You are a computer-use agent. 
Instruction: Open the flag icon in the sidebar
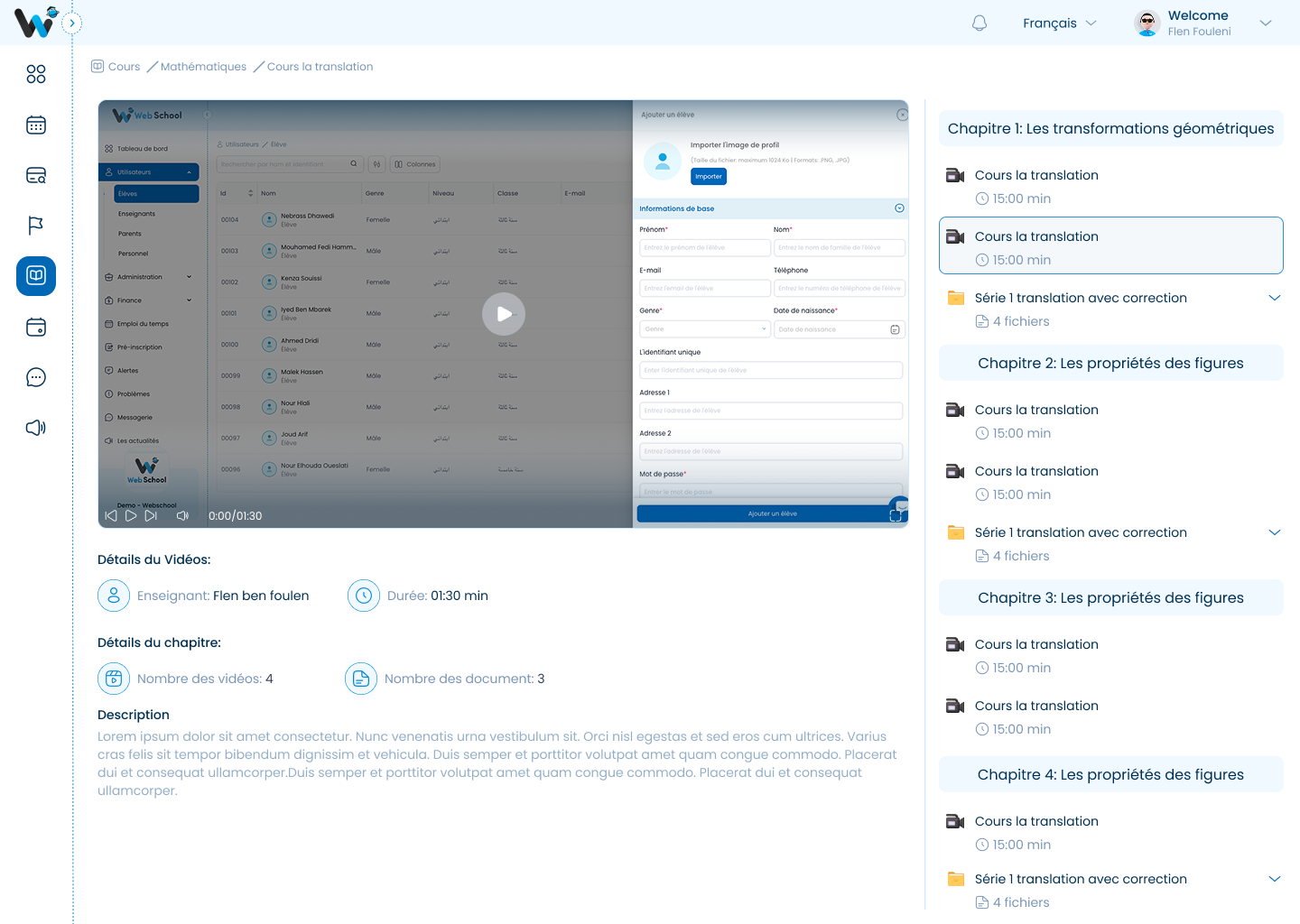(36, 226)
